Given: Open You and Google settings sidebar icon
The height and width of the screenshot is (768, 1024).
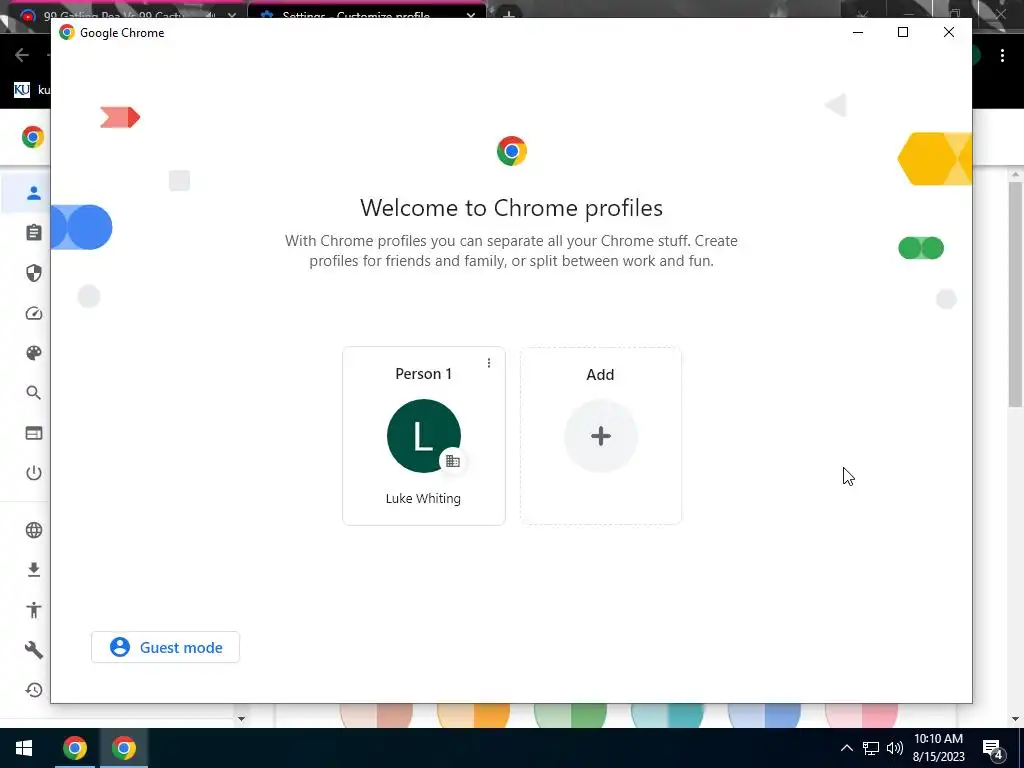Looking at the screenshot, I should tap(33, 193).
